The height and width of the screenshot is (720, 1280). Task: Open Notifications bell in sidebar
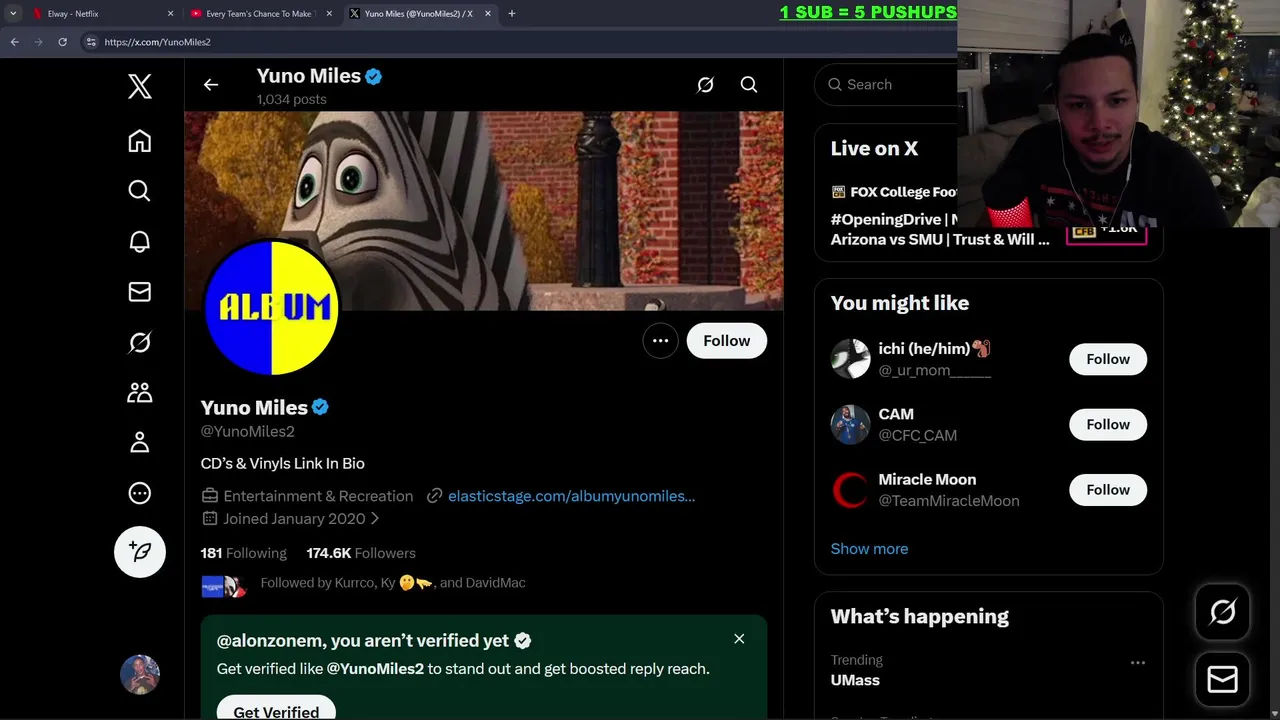(x=140, y=241)
